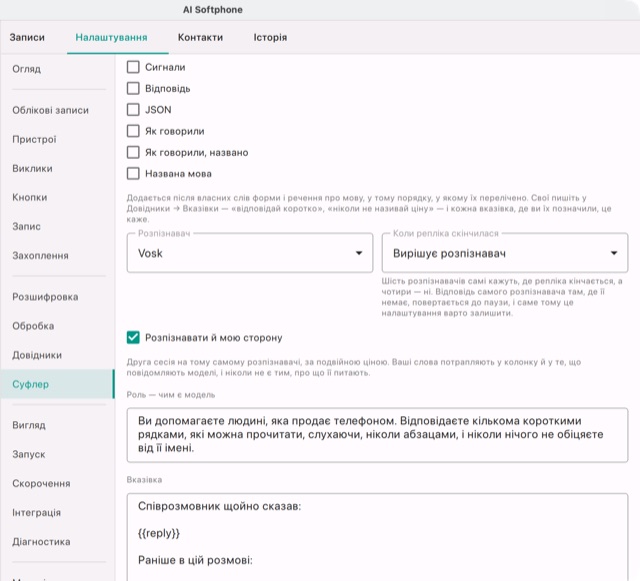640x581 pixels.
Task: Select Кнопки in the sidebar
Action: click(x=57, y=197)
